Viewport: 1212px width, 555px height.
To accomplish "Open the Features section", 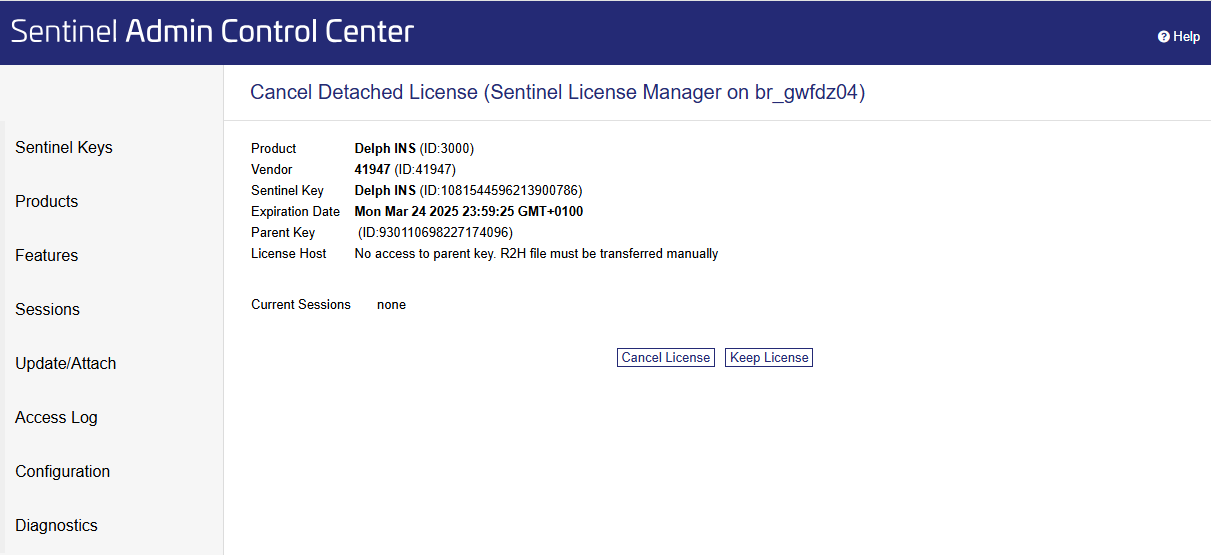I will tap(47, 256).
